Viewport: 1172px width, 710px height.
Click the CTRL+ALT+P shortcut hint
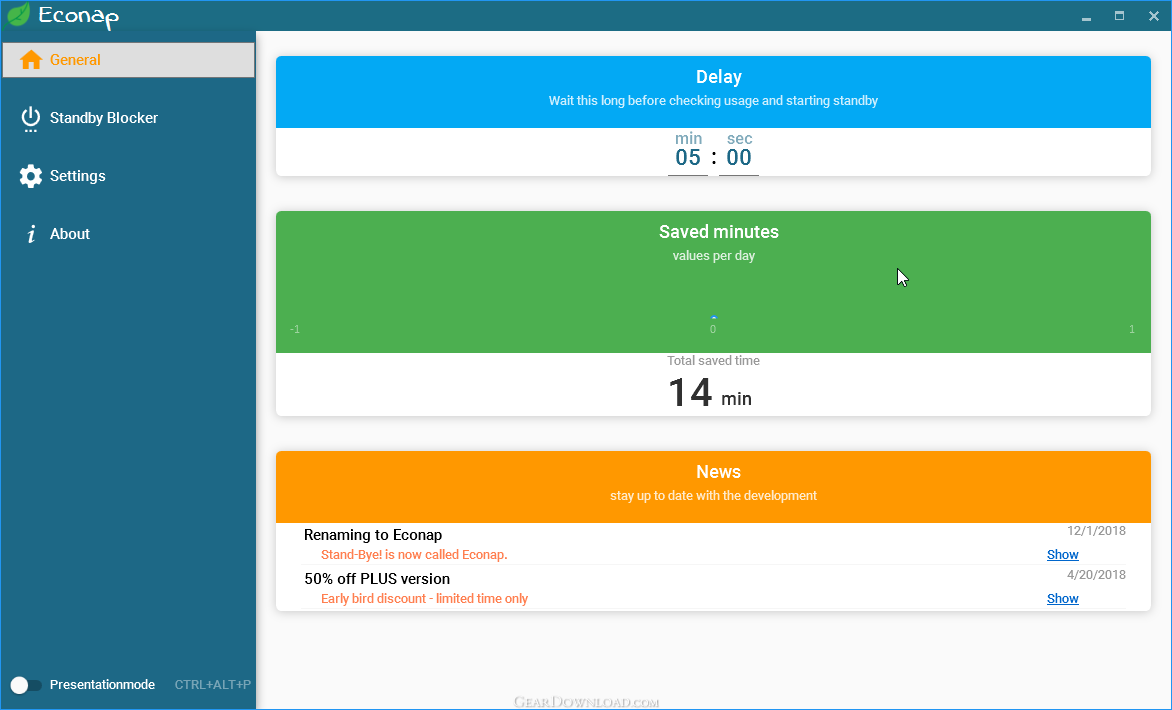213,685
